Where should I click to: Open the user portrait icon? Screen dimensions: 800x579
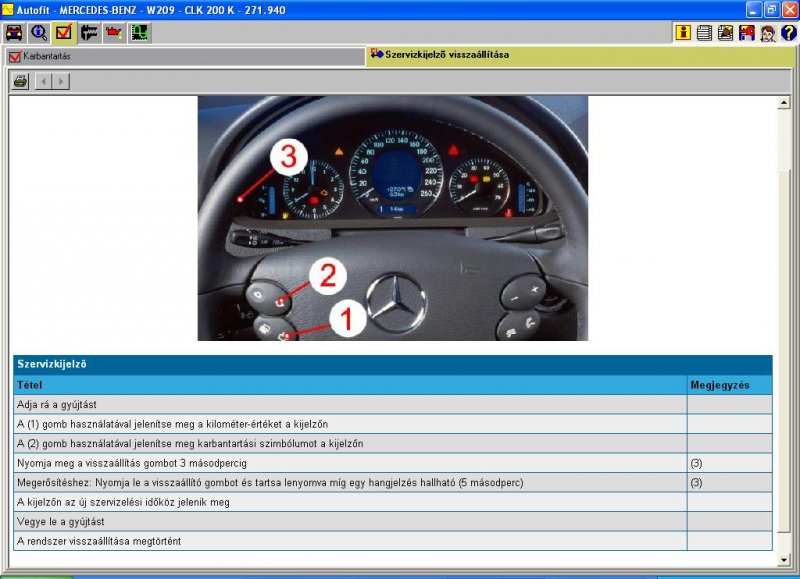pos(767,33)
